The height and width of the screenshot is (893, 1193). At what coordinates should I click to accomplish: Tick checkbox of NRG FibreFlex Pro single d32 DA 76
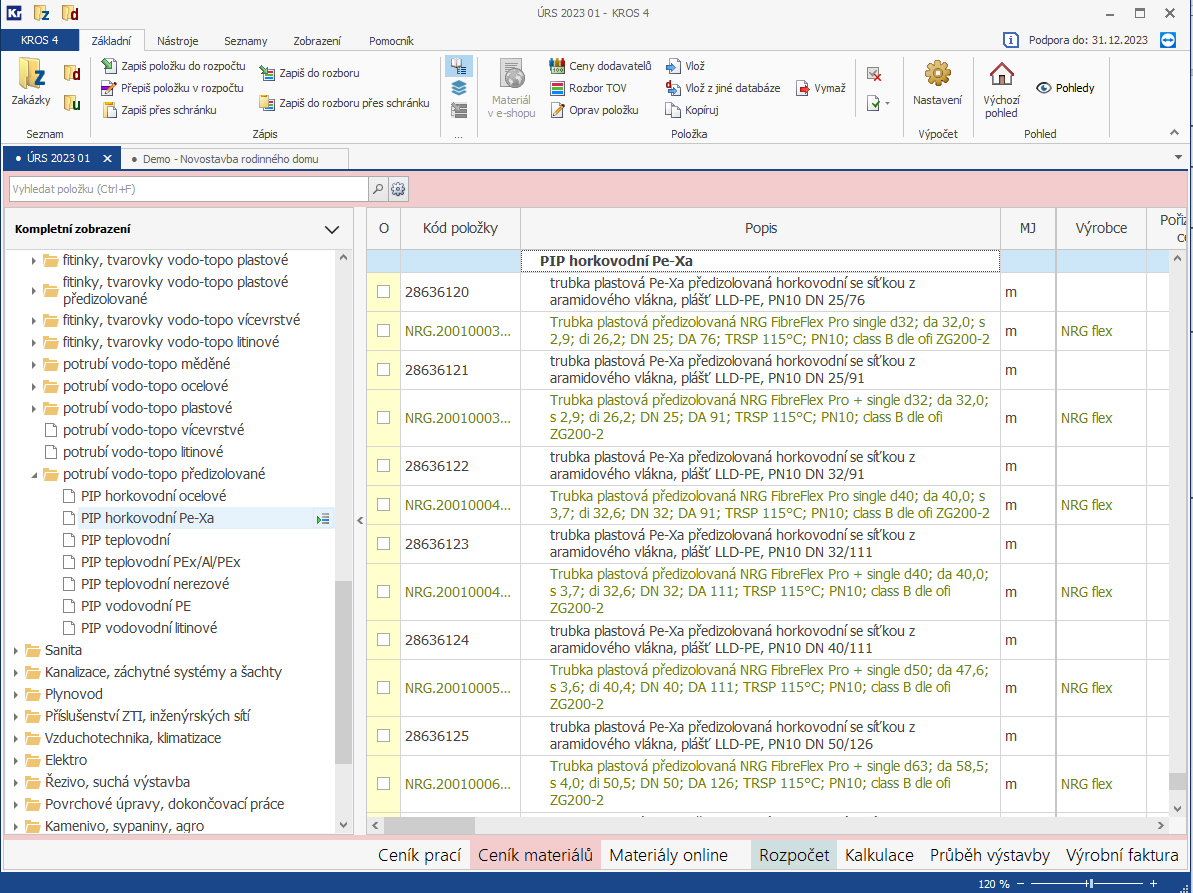point(383,331)
